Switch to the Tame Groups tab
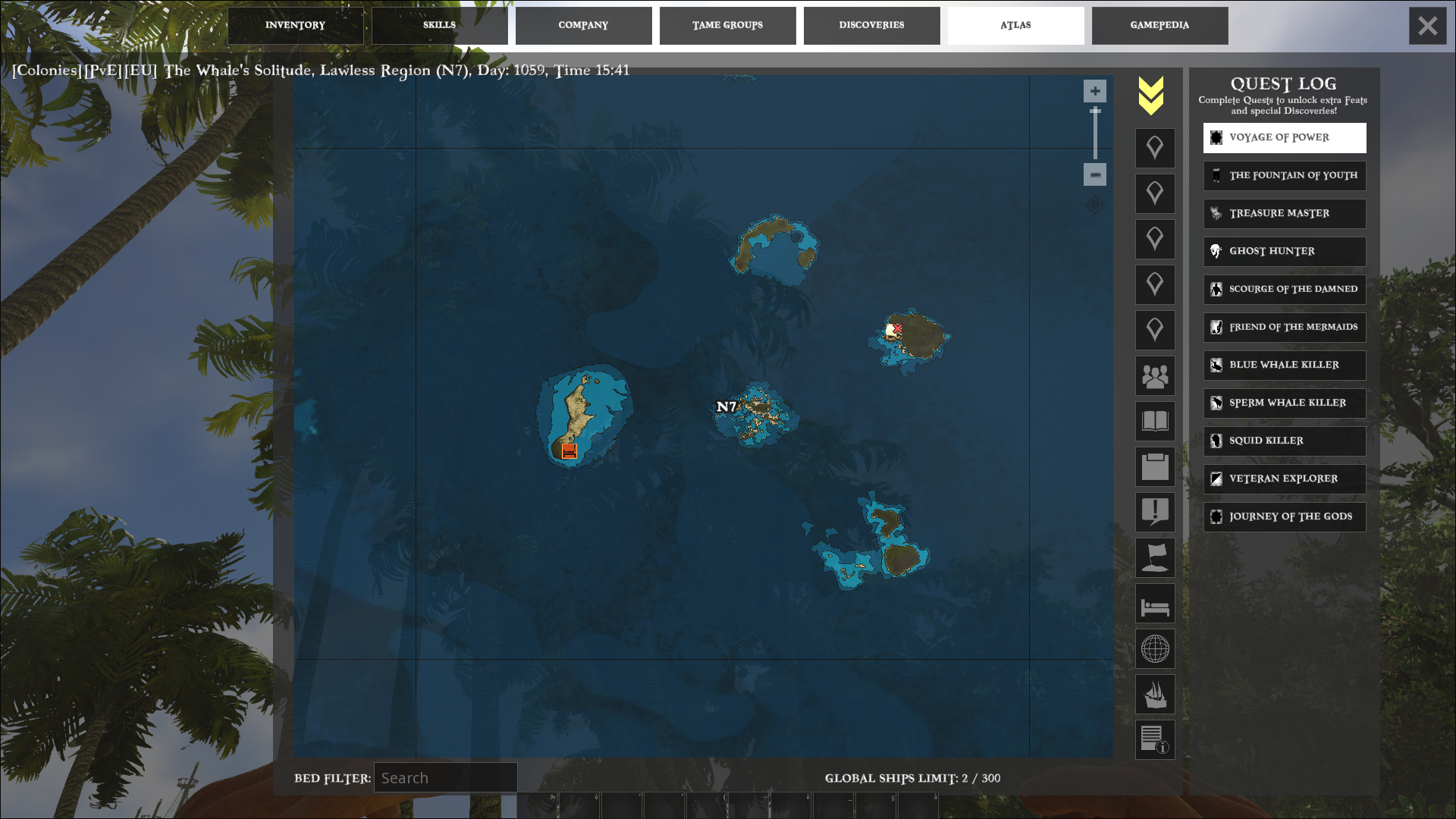 tap(728, 26)
